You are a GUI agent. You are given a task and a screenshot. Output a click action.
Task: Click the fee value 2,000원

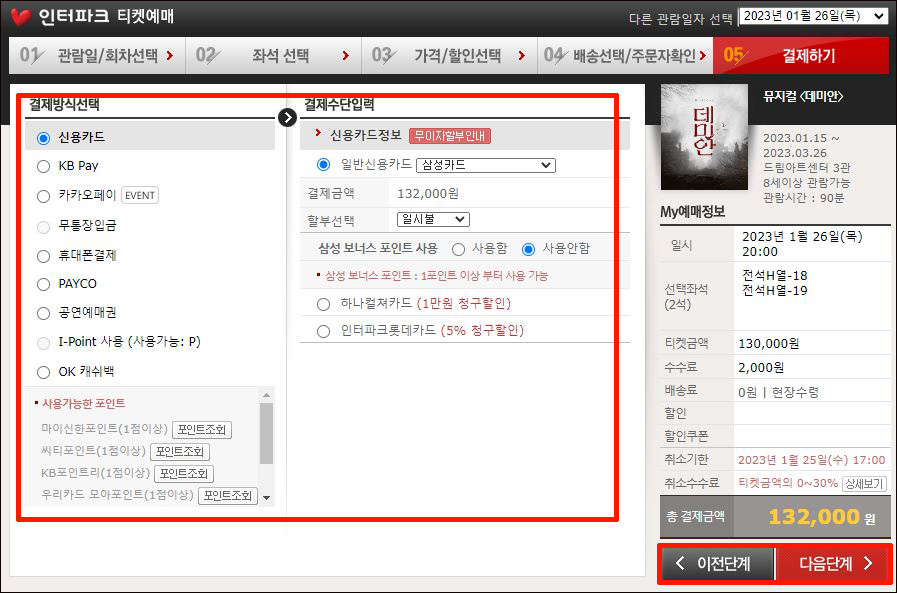761,368
